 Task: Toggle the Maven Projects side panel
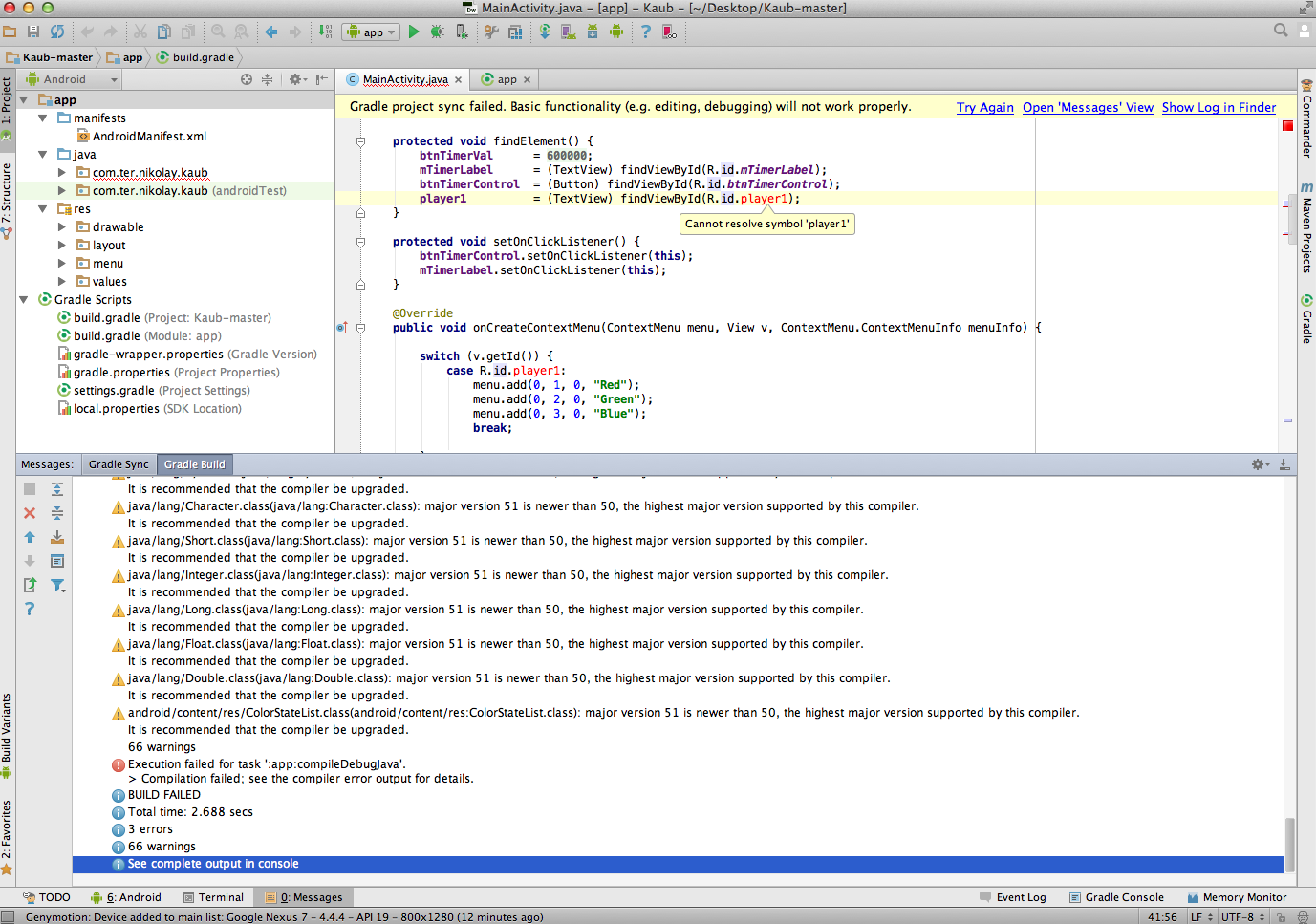pos(1306,226)
